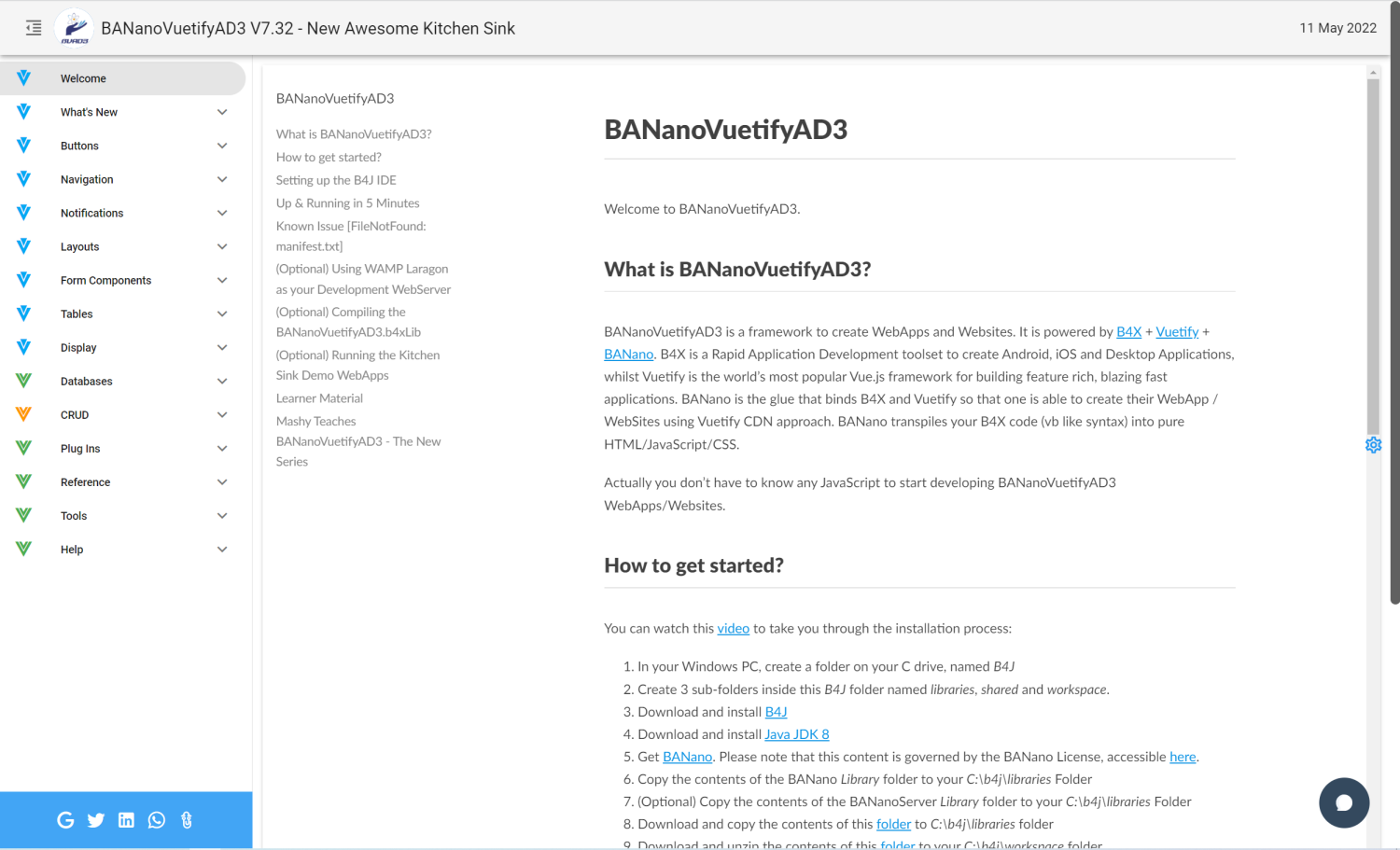The height and width of the screenshot is (850, 1400).
Task: Open the folder link in step 8
Action: click(x=893, y=823)
